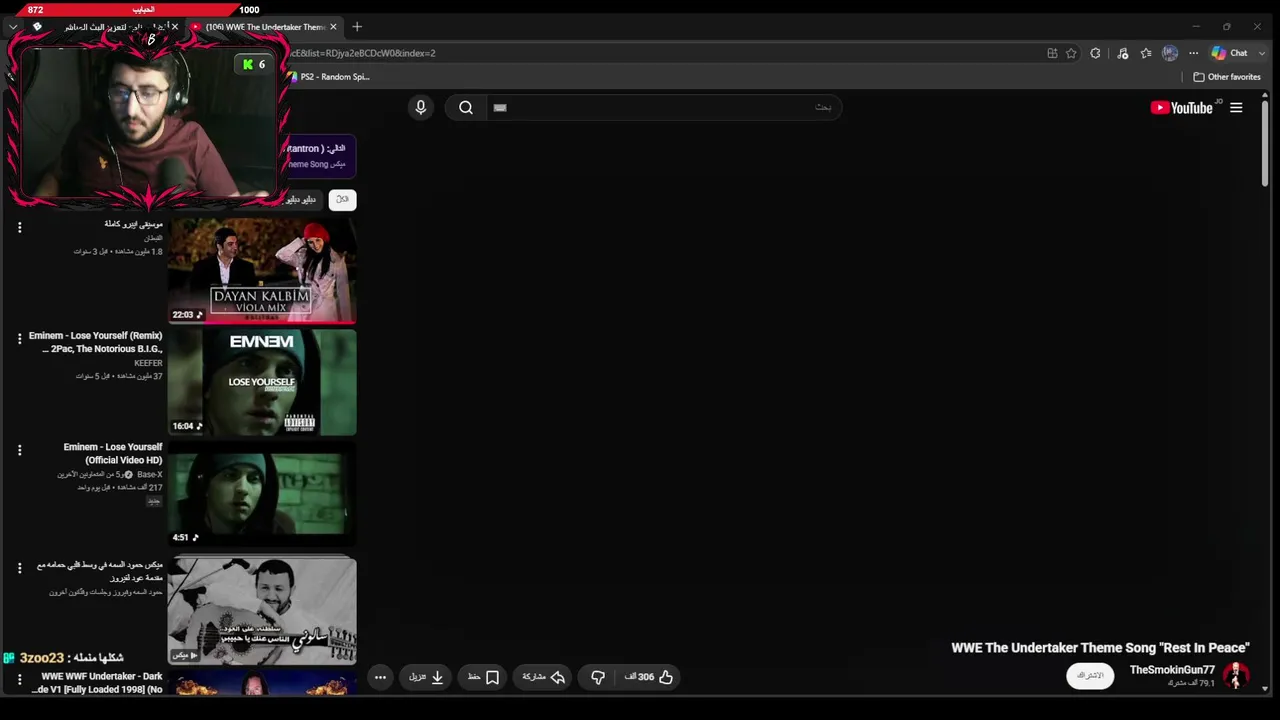Click the YouTube search input field
Screen dimensions: 1280x720
click(x=663, y=107)
